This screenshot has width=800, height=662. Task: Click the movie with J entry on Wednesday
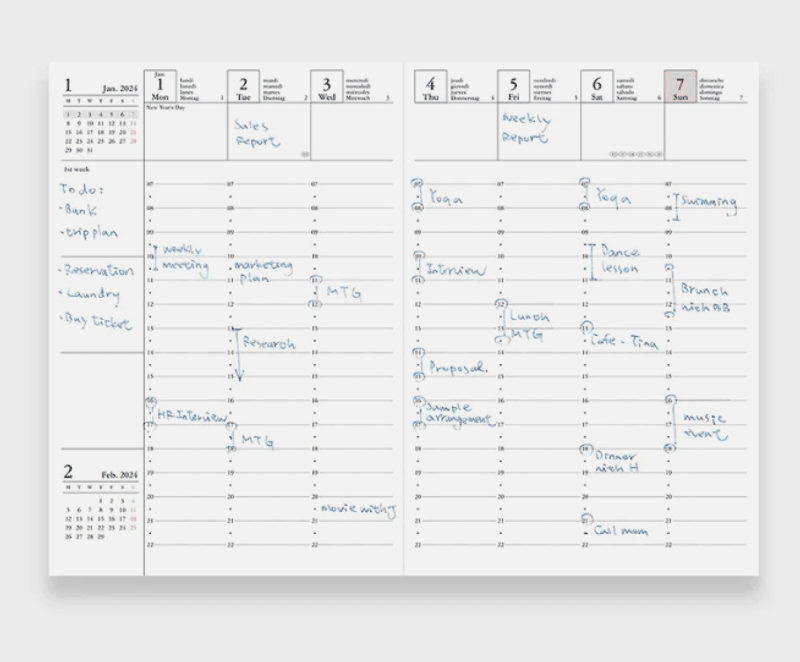point(358,510)
